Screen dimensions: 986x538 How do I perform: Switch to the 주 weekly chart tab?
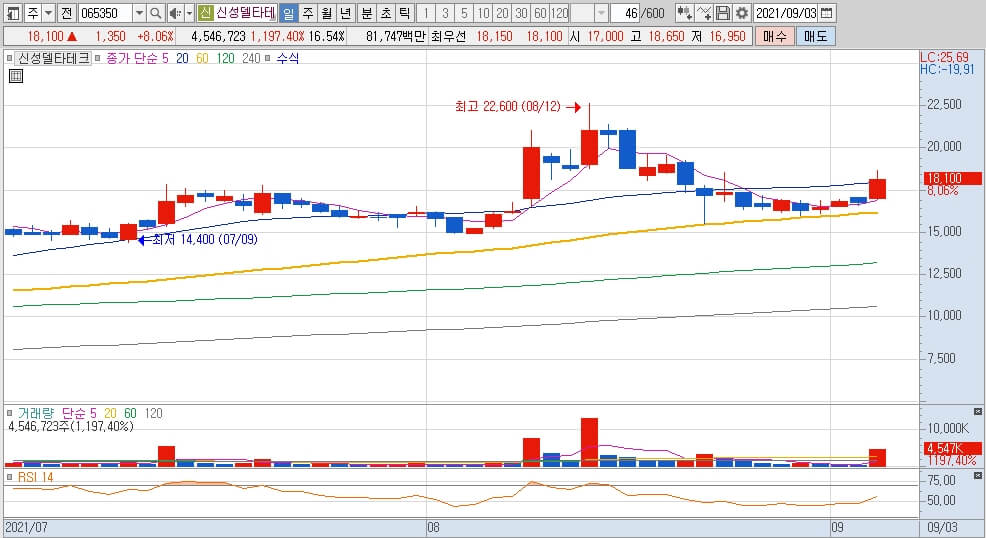coord(308,13)
